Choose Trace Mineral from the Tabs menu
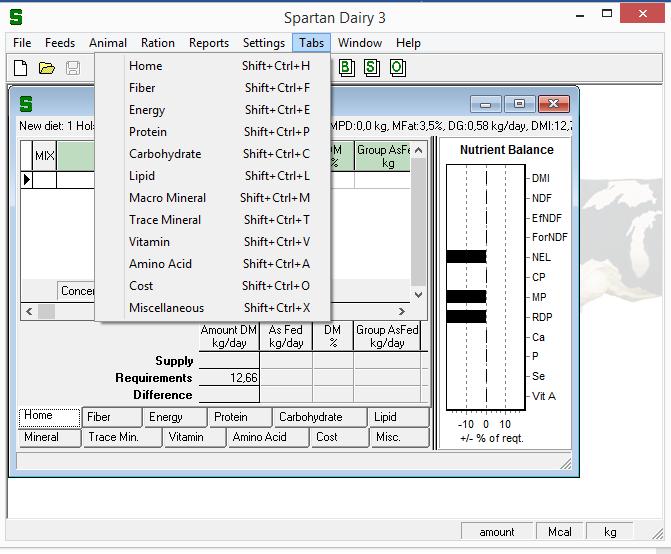This screenshot has height=554, width=671. tap(213, 220)
